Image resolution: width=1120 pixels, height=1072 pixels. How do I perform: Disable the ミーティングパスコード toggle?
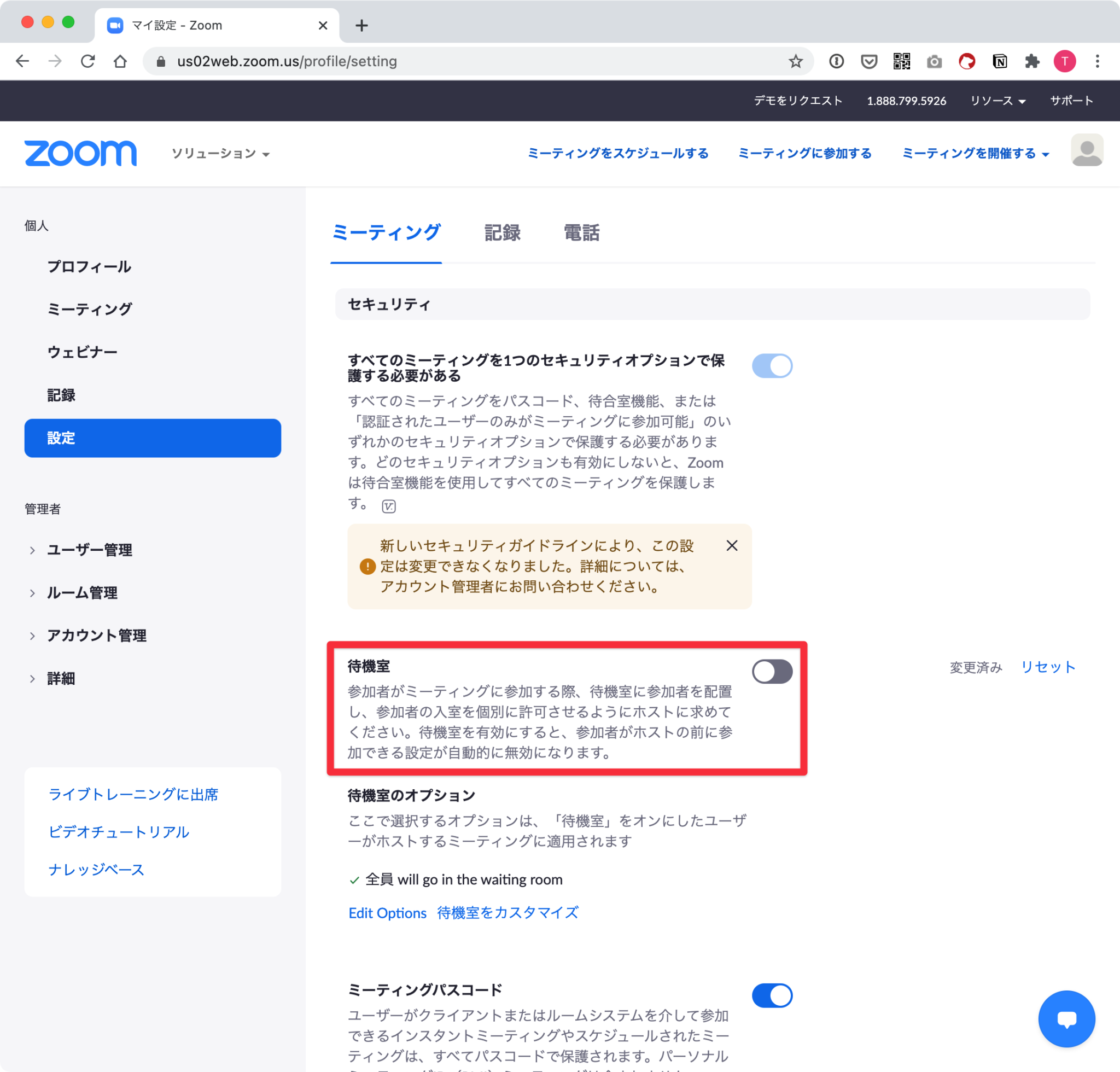(772, 995)
